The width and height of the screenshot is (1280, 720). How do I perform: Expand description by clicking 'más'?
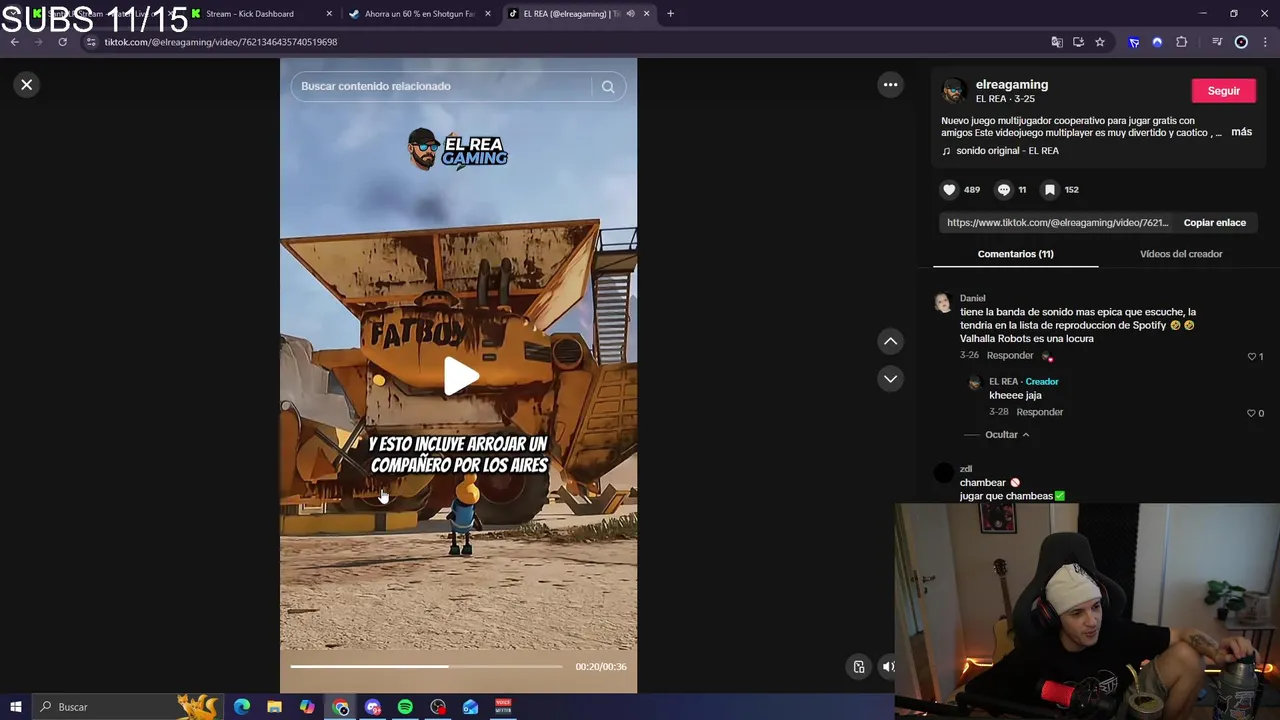(1241, 132)
